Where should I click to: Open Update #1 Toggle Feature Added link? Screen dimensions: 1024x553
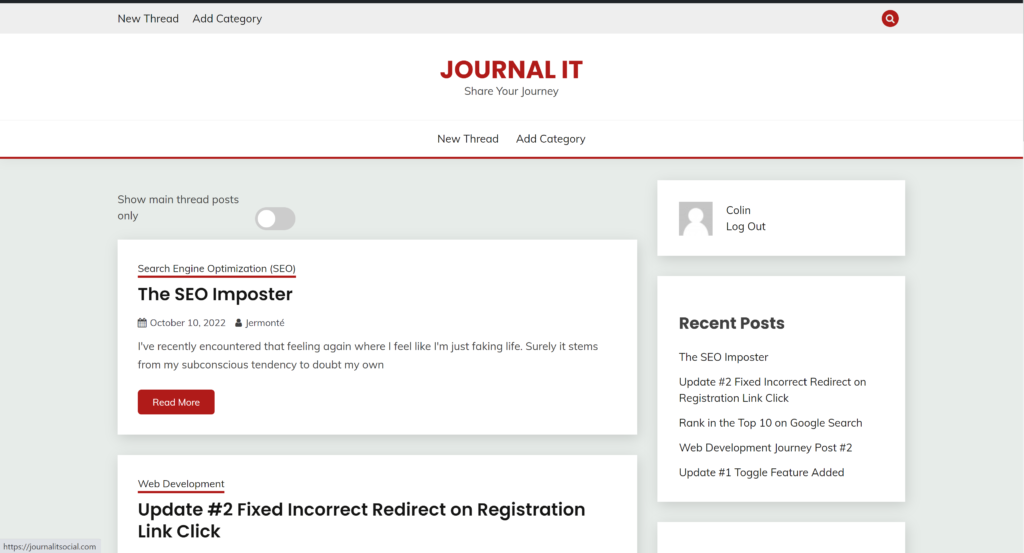(761, 472)
